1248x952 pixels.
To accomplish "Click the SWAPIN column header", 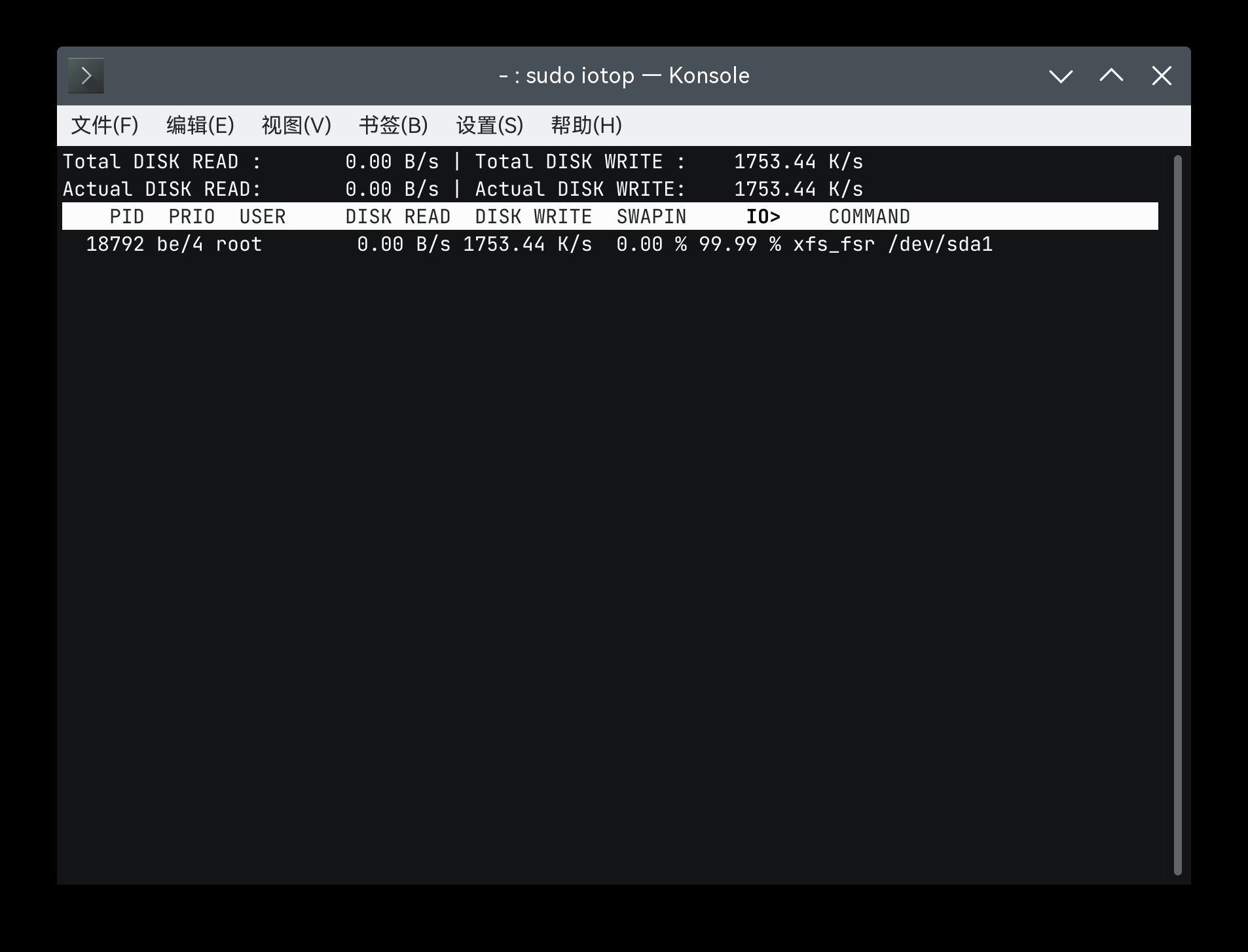I will [x=652, y=217].
